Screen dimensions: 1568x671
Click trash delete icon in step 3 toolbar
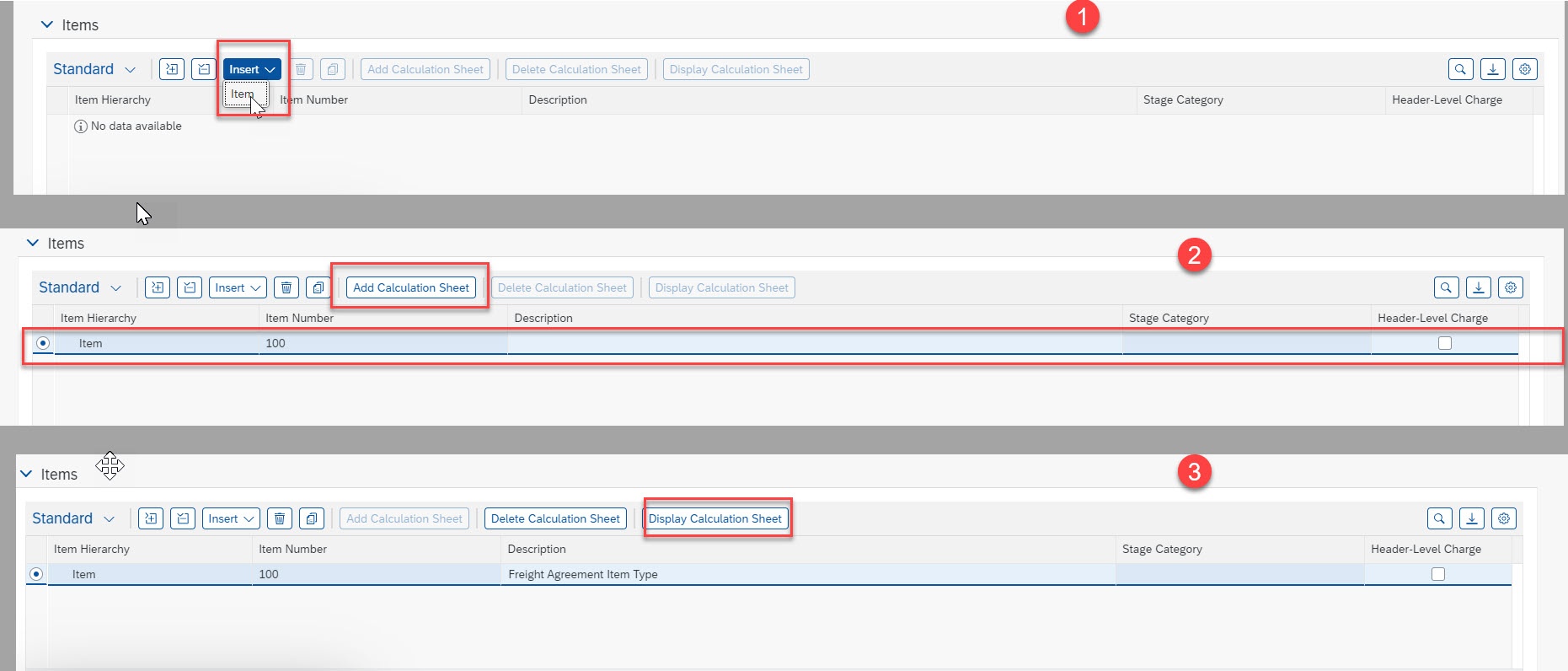(x=280, y=518)
